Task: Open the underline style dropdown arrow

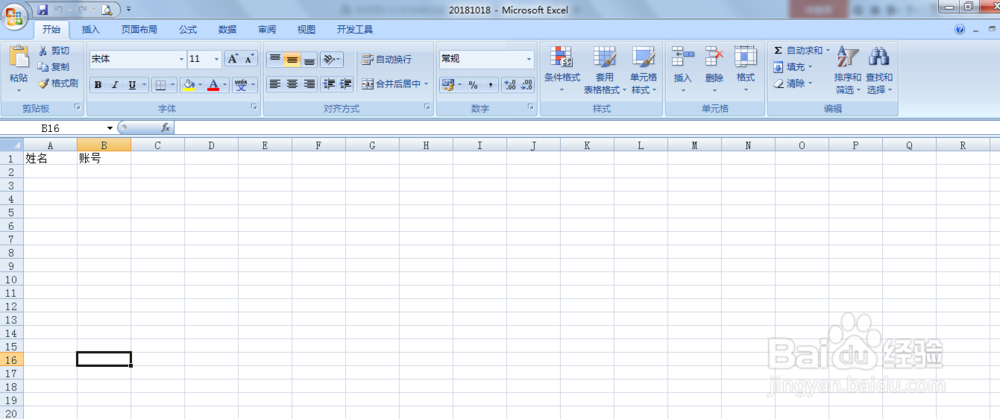Action: pos(144,85)
